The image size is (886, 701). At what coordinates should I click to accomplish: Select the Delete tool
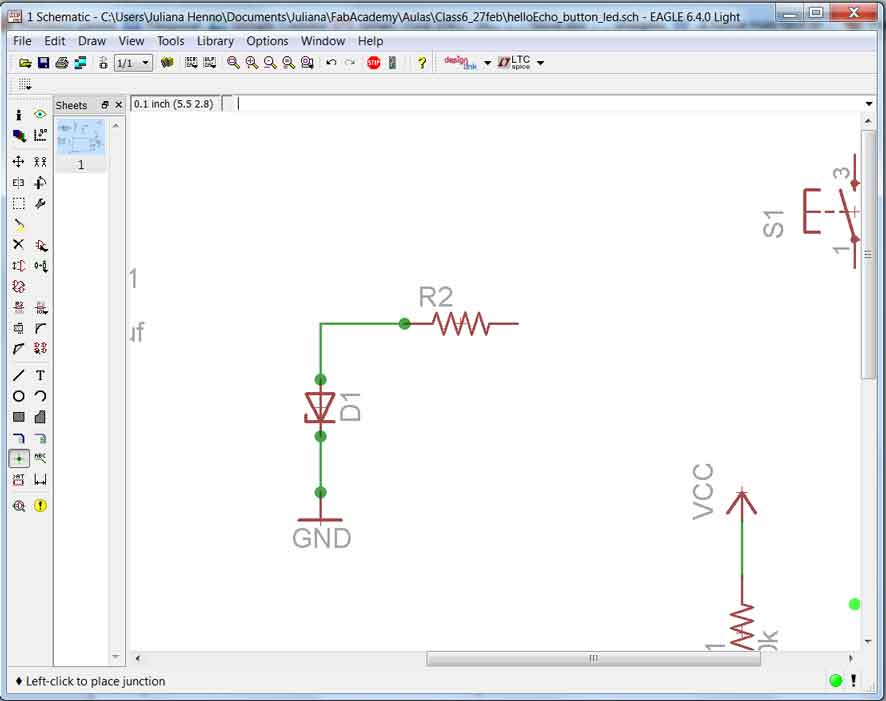(x=19, y=245)
